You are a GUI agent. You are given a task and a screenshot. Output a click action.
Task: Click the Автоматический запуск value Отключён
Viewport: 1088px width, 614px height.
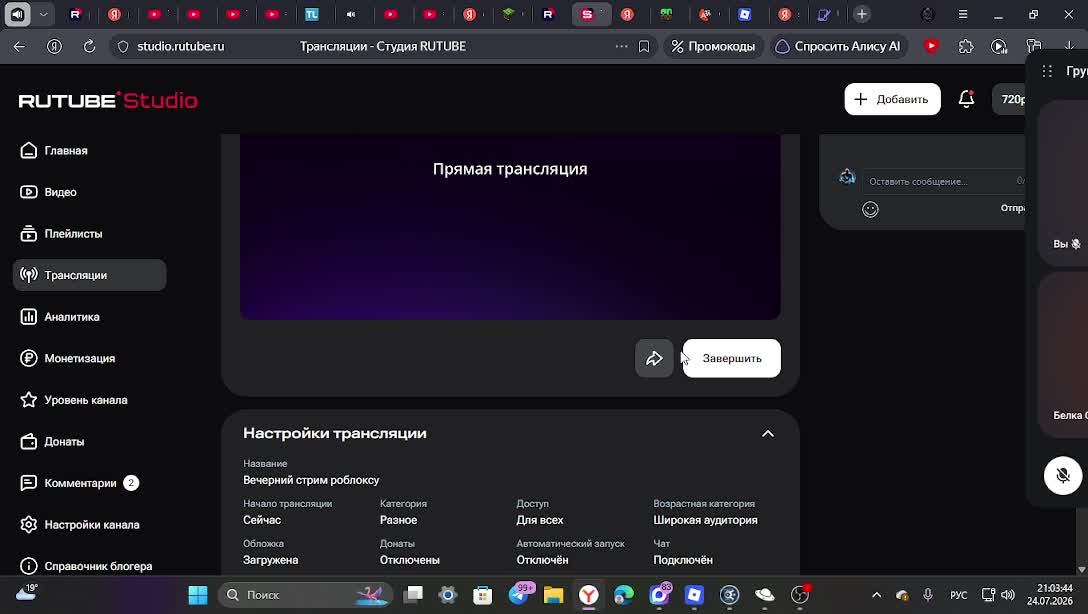(x=542, y=560)
